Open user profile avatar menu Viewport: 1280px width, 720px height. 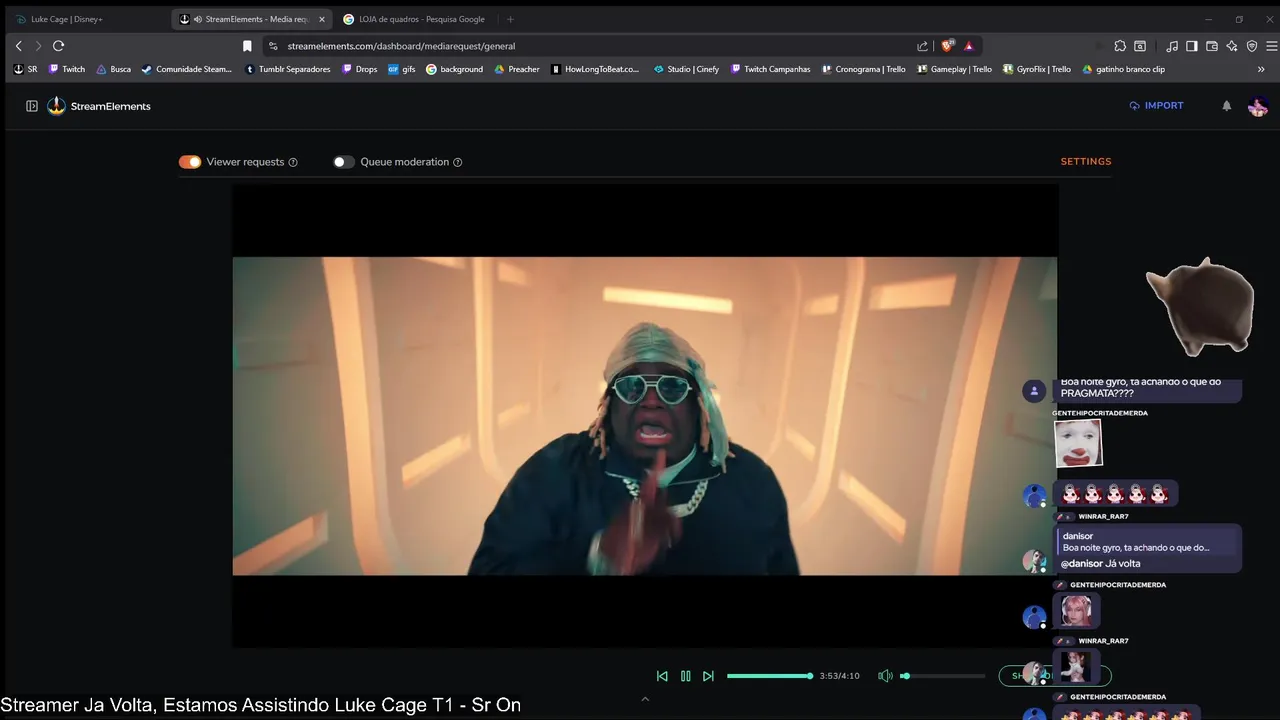click(1258, 106)
